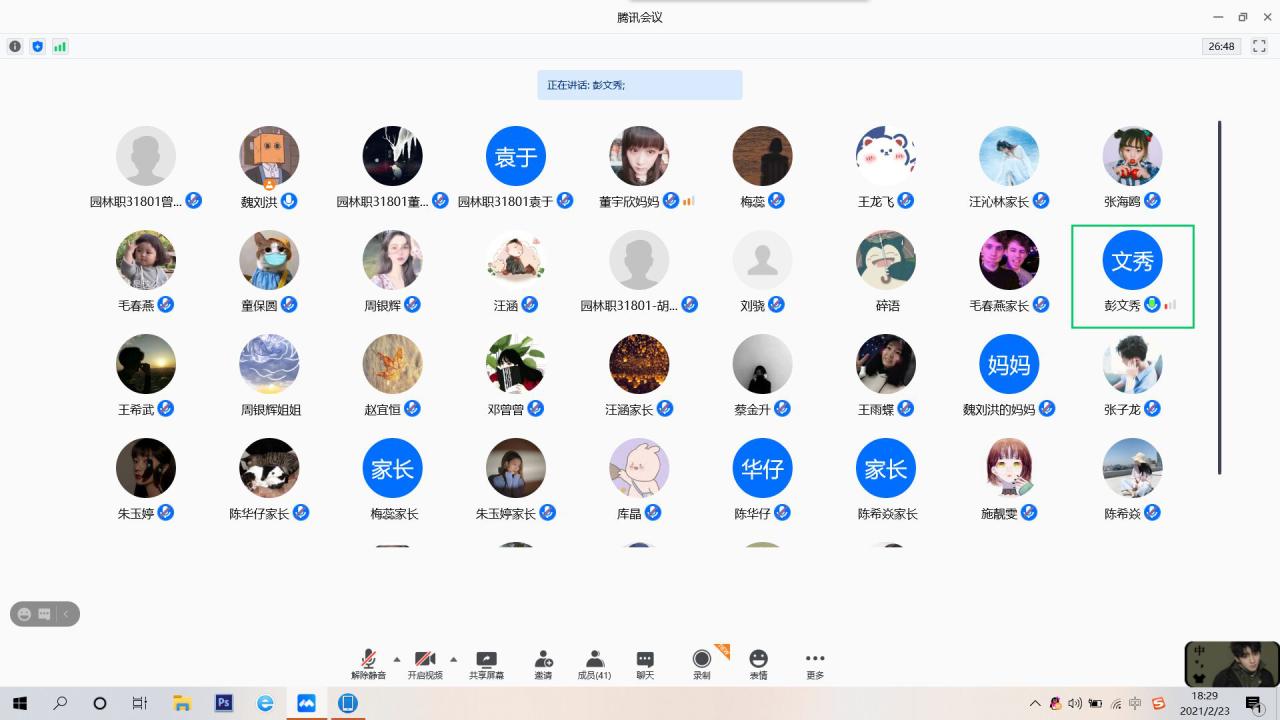Expand video options arrow beside 开启视频

point(453,659)
